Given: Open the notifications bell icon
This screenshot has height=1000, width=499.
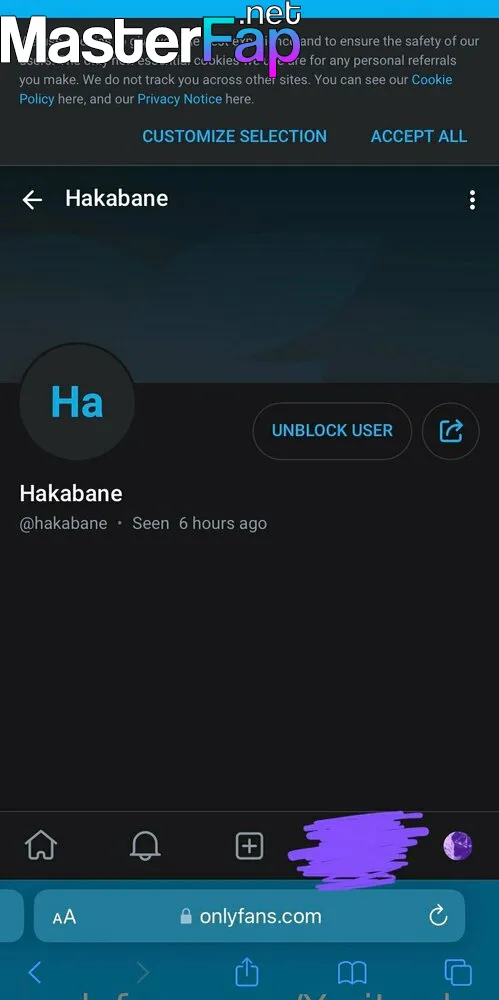Looking at the screenshot, I should [x=145, y=846].
